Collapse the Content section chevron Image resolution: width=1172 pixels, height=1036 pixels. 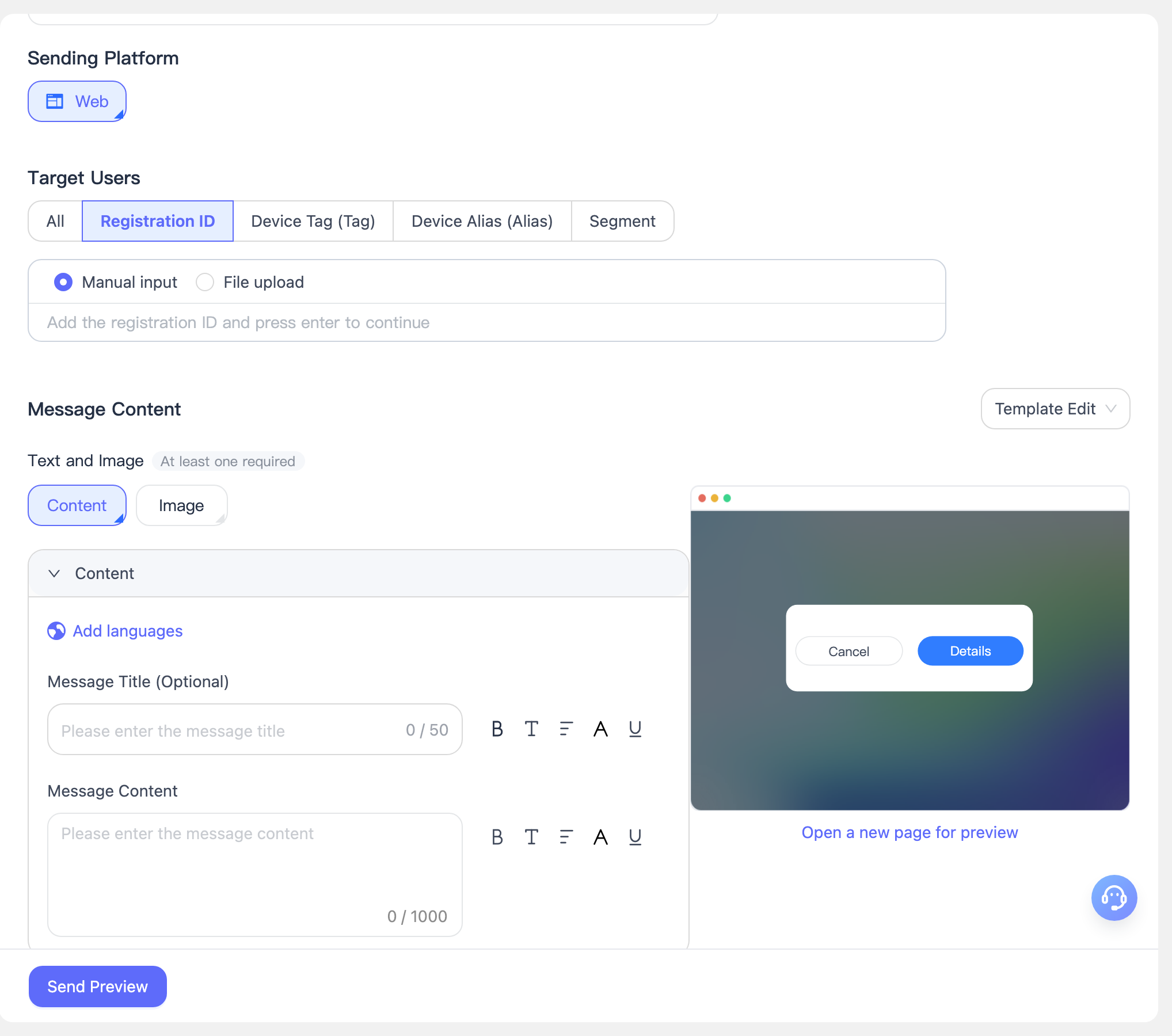pos(54,573)
